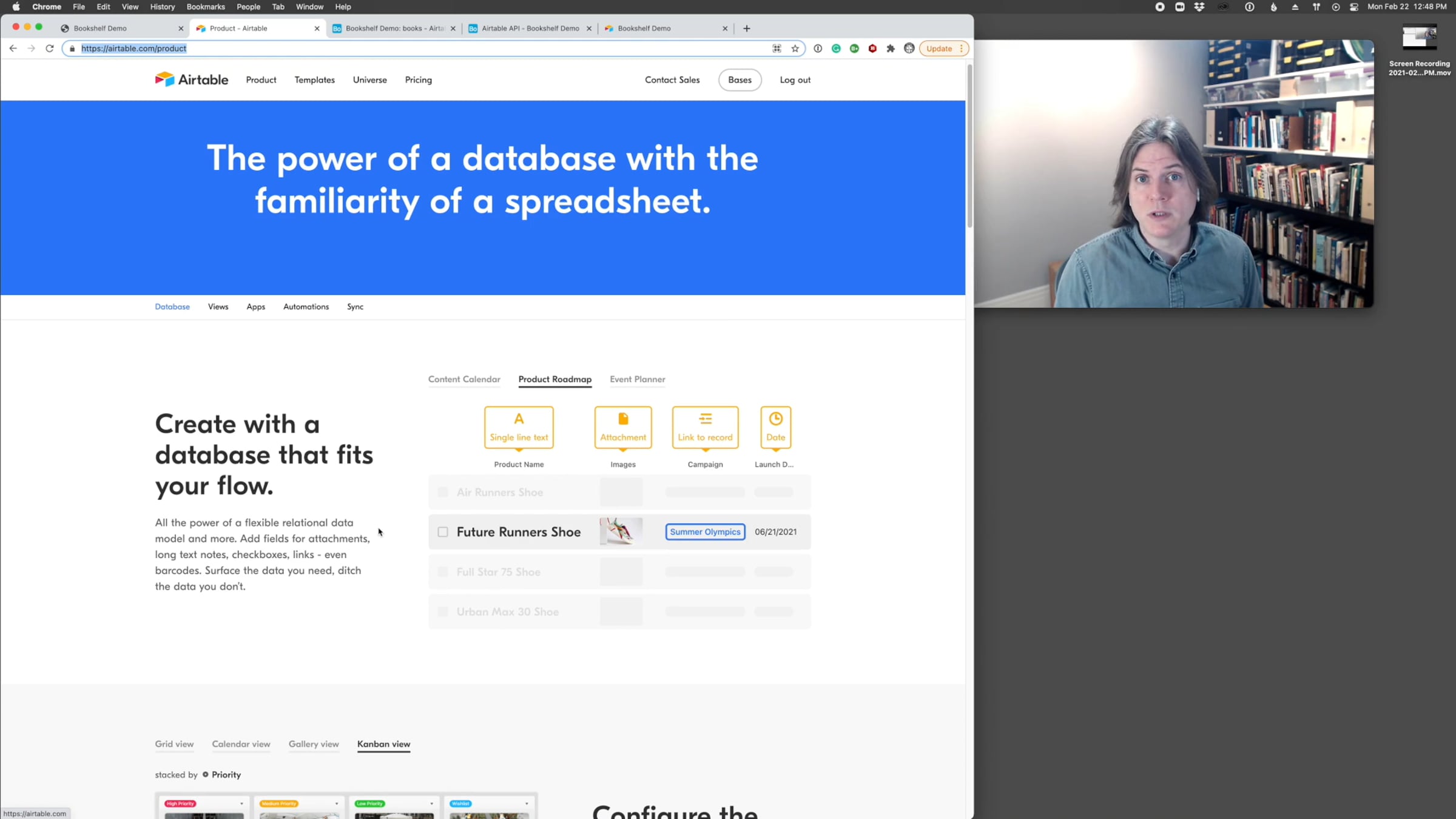Viewport: 1456px width, 819px height.
Task: Click the Future Runners Shoe image thumbnail
Action: pos(621,531)
